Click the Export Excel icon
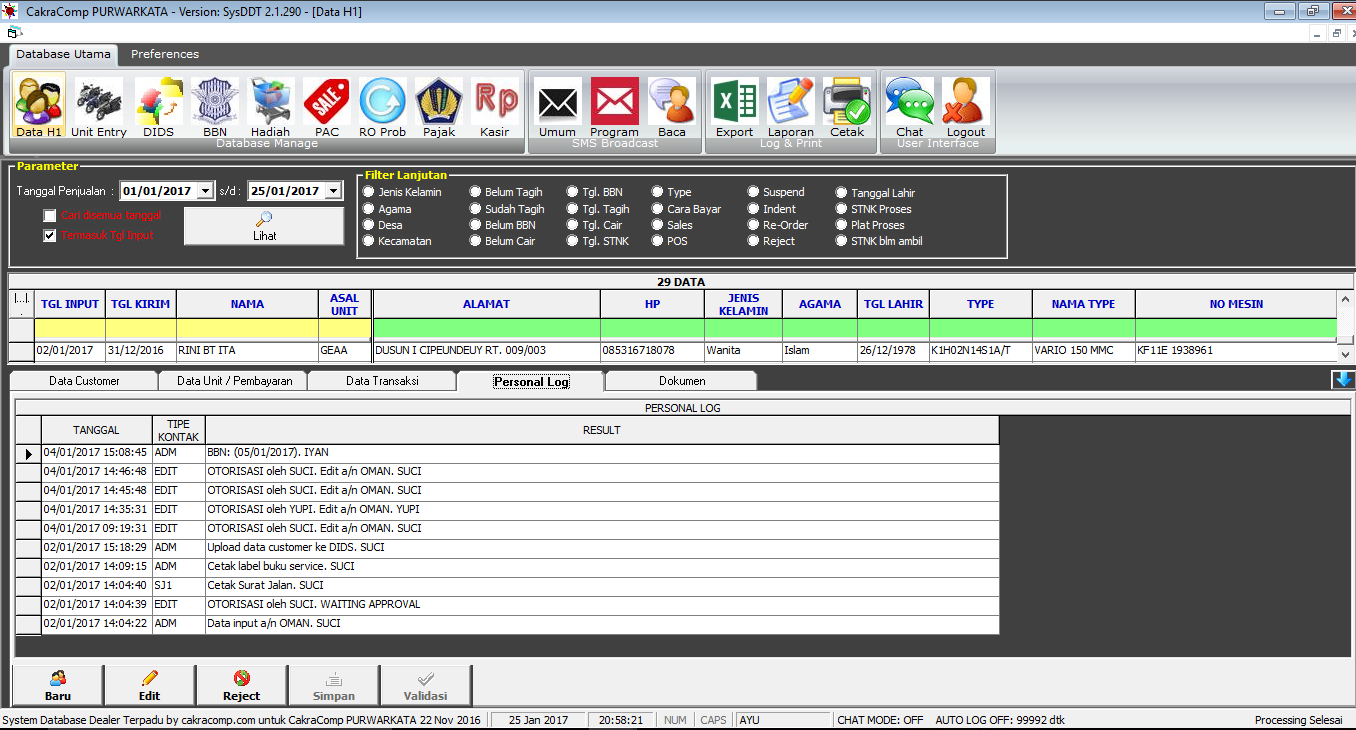The height and width of the screenshot is (730, 1356). point(734,103)
